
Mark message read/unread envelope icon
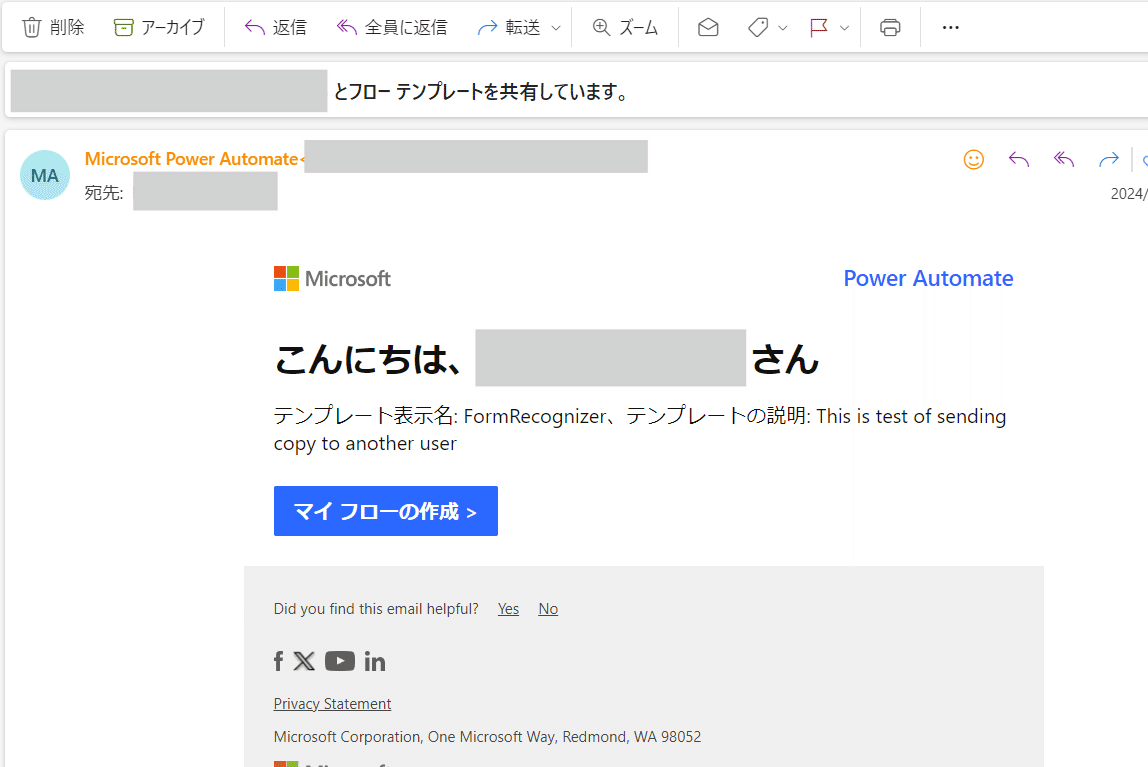708,28
